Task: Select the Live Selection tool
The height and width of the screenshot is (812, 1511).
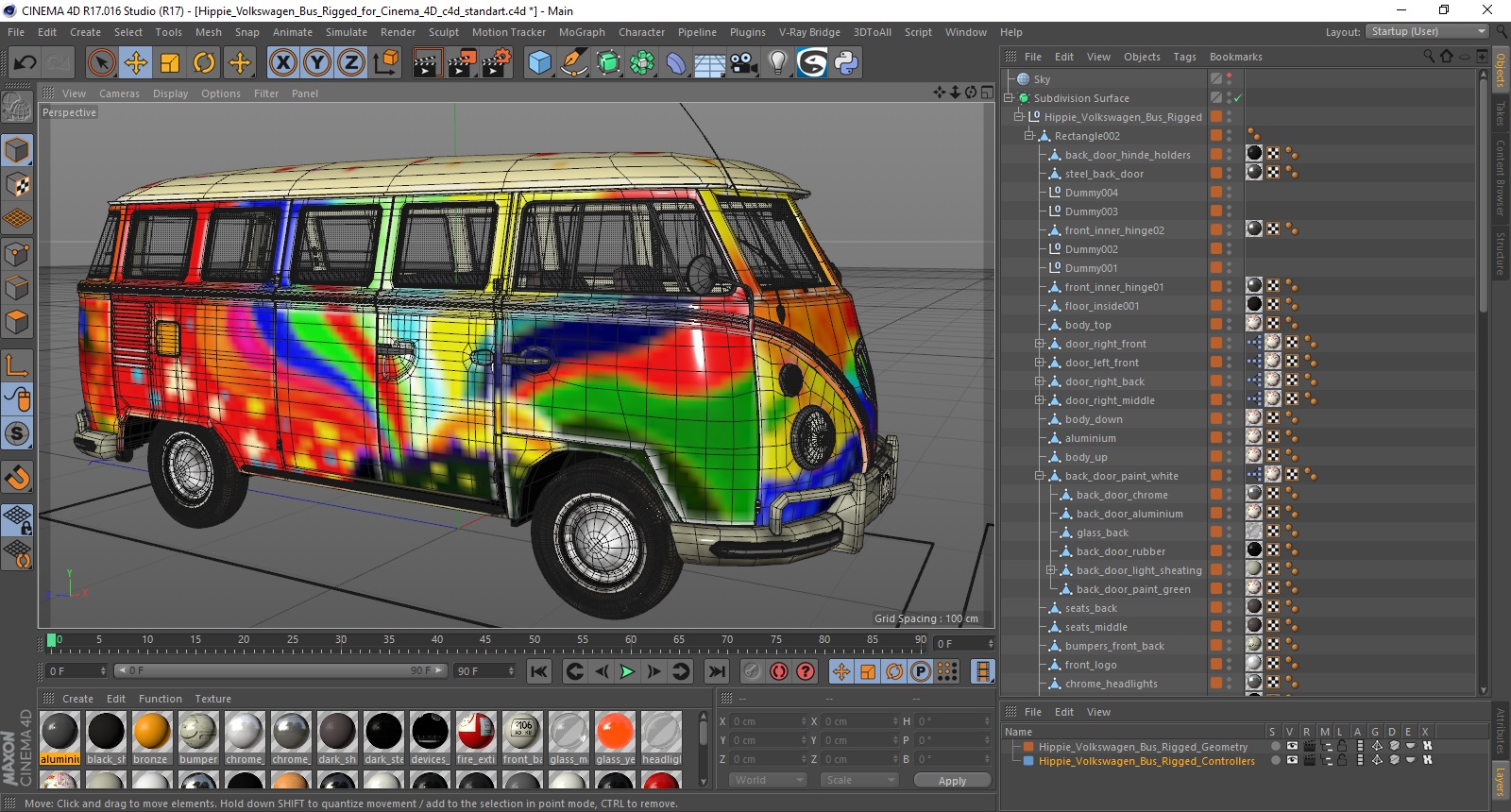Action: tap(101, 63)
